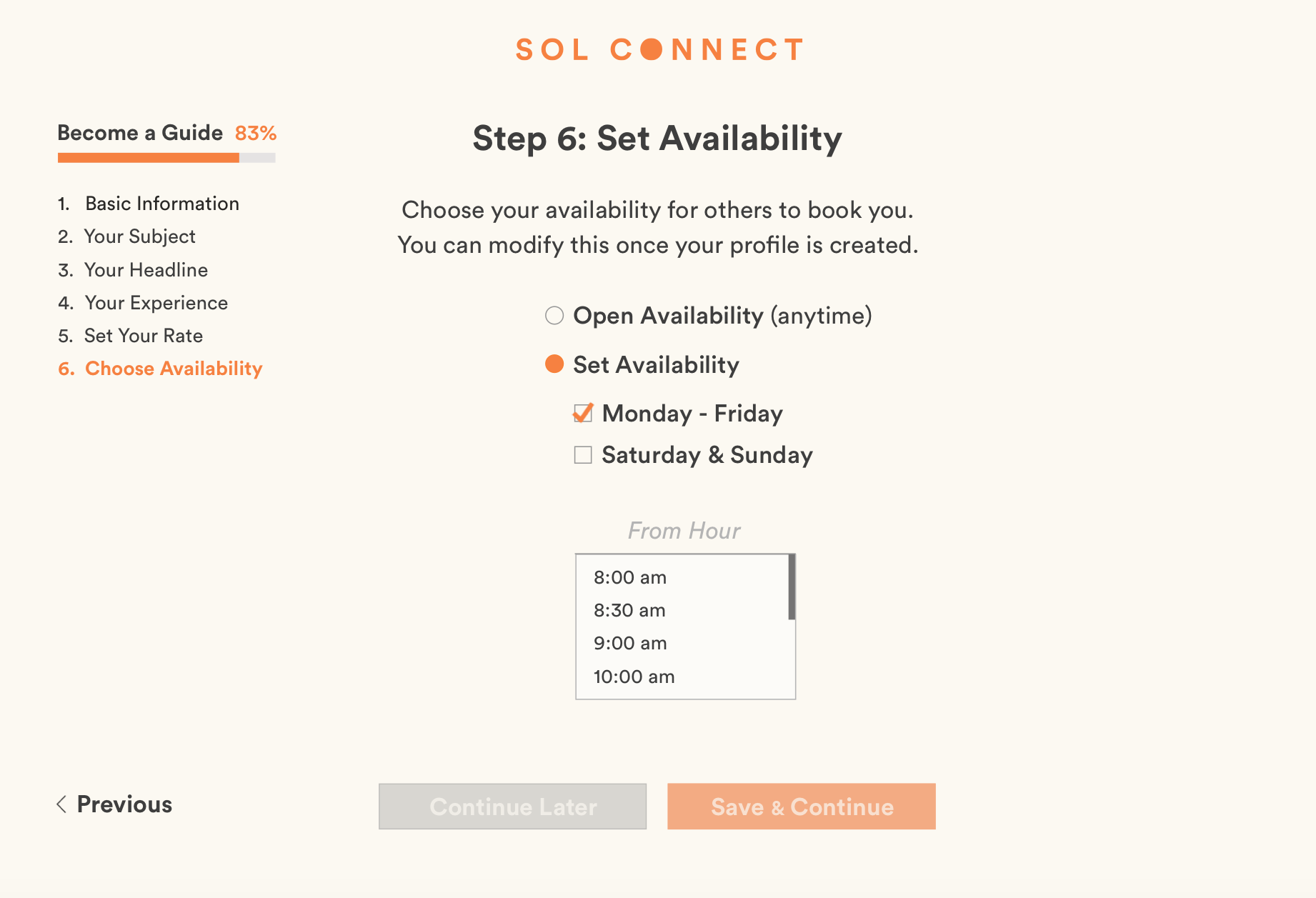Choose the 10:00 am hour option
This screenshot has width=1316, height=898.
(634, 677)
